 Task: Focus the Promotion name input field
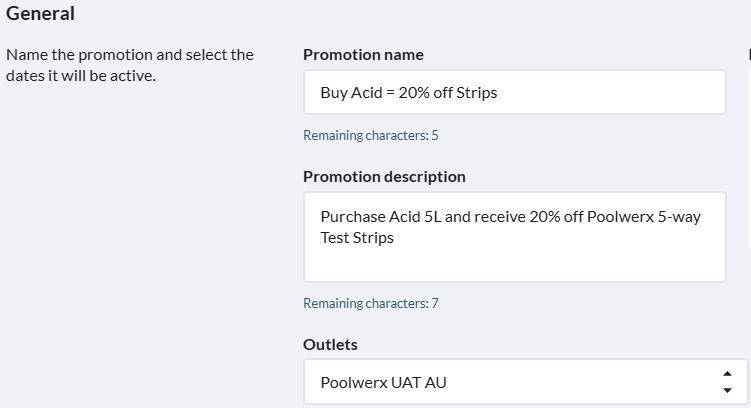pyautogui.click(x=514, y=93)
